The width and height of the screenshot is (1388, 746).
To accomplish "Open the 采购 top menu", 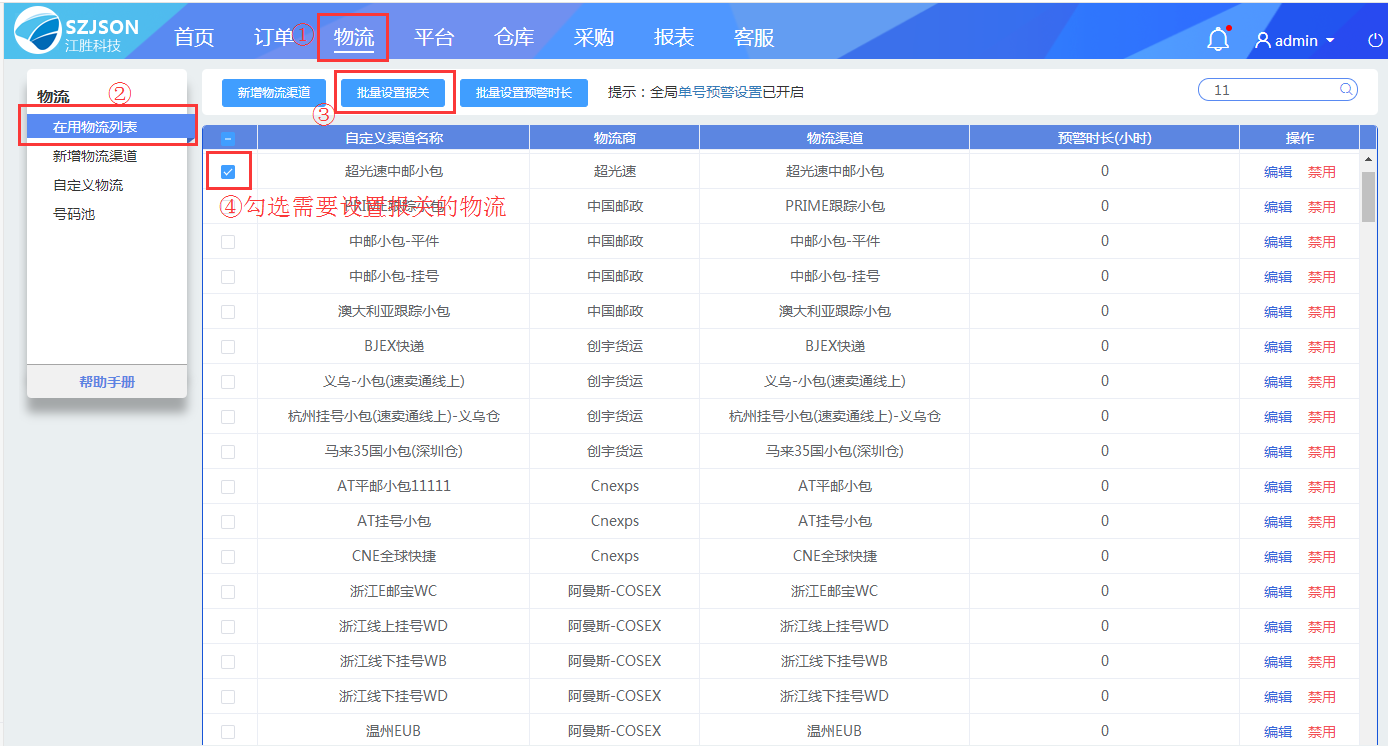I will [594, 38].
